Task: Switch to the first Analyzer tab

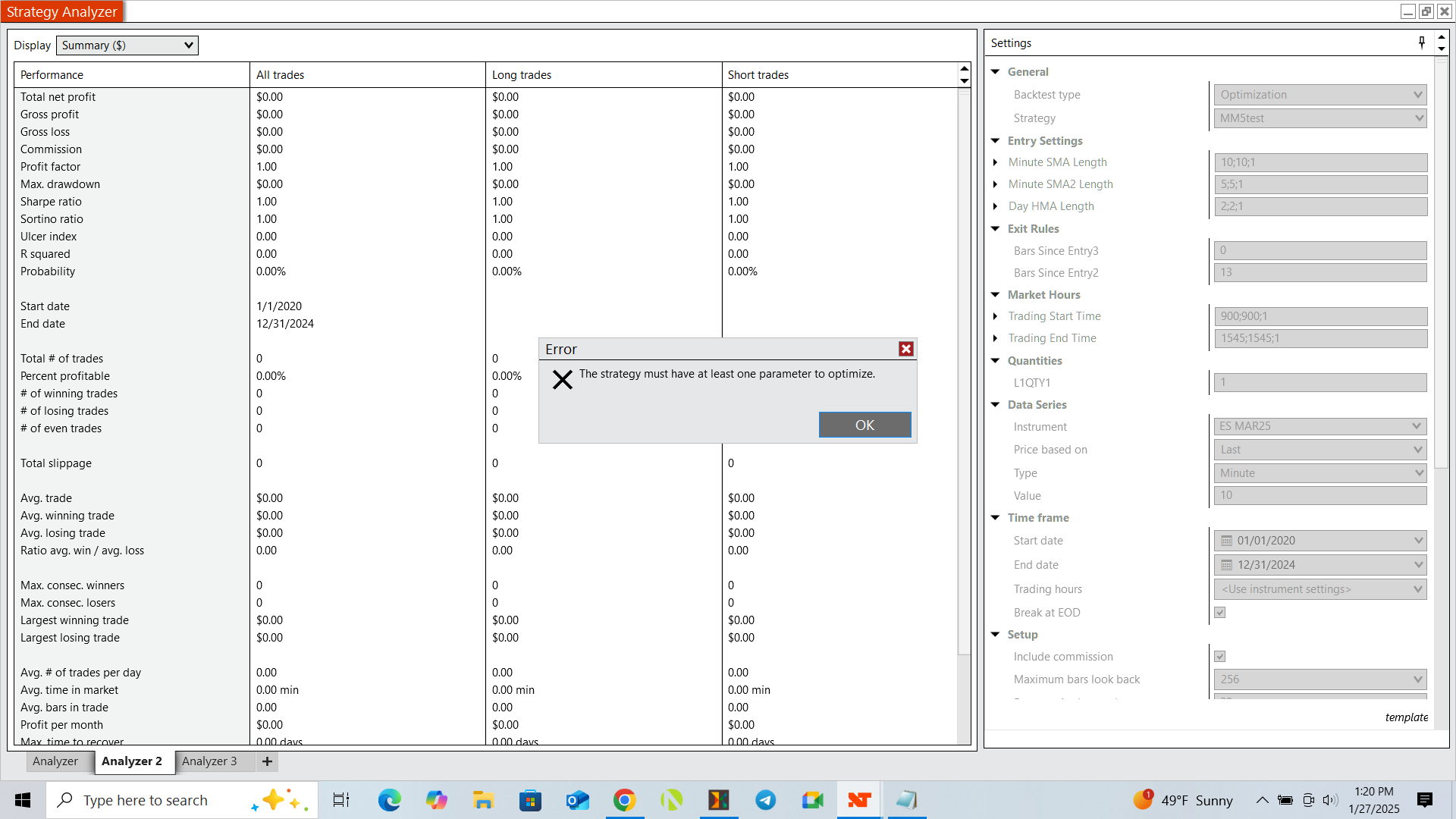Action: tap(55, 761)
